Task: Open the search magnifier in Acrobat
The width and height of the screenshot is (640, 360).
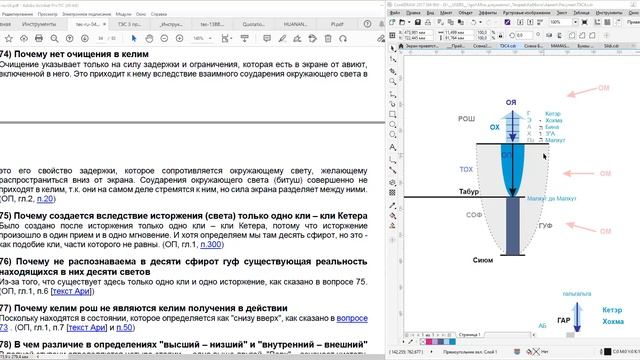Action: coord(54,38)
